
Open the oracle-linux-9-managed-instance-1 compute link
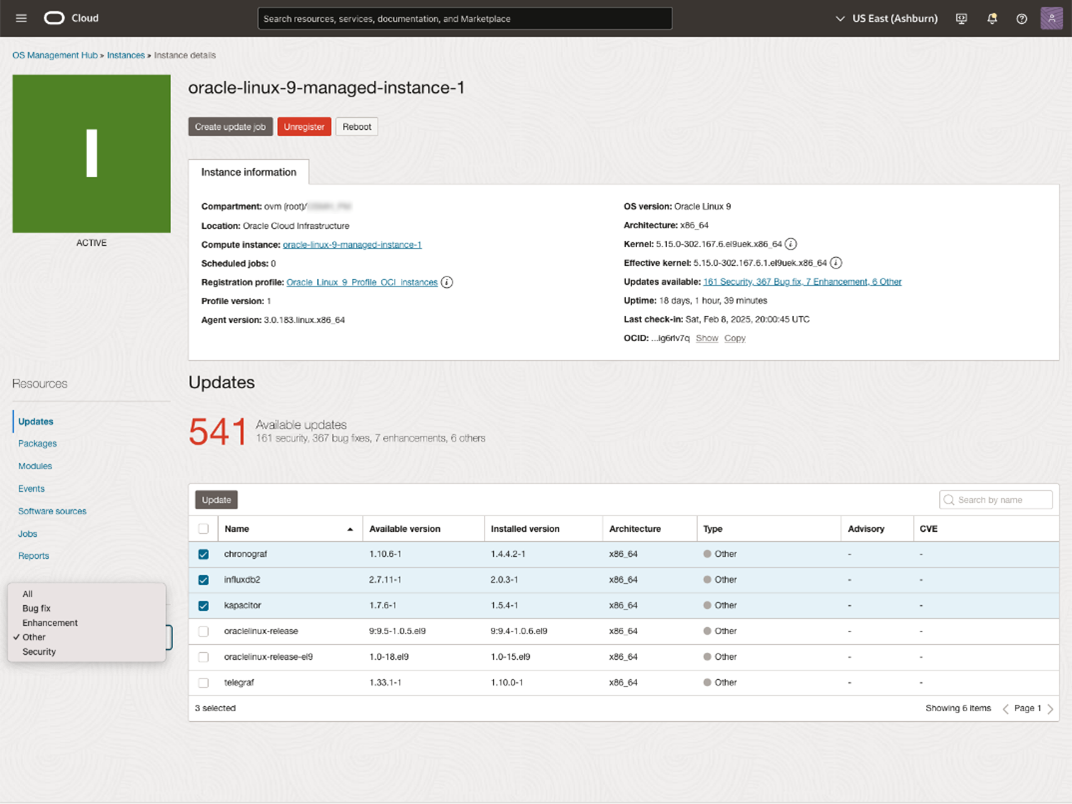click(x=352, y=244)
